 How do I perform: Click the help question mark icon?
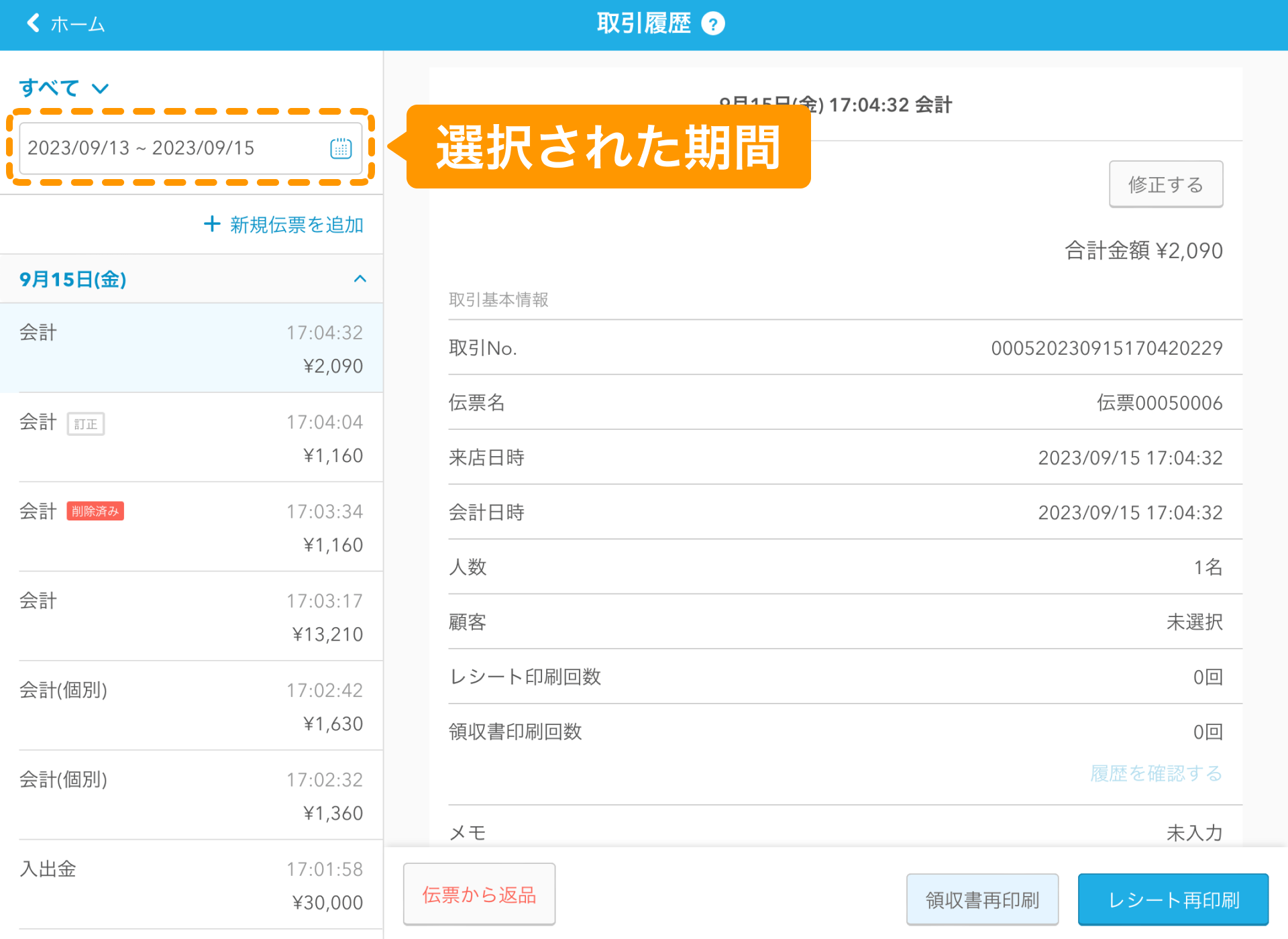712,24
